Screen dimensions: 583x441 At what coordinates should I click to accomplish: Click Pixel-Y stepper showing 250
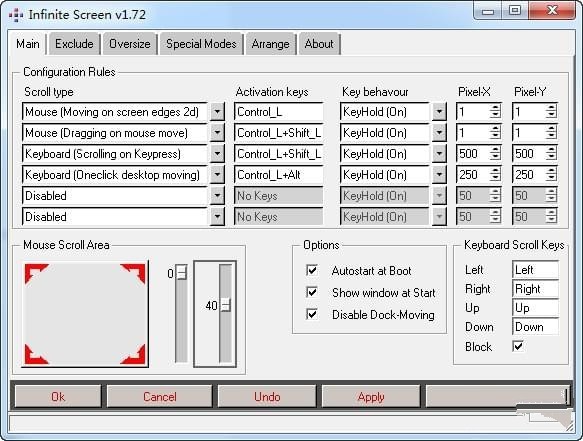tap(551, 174)
